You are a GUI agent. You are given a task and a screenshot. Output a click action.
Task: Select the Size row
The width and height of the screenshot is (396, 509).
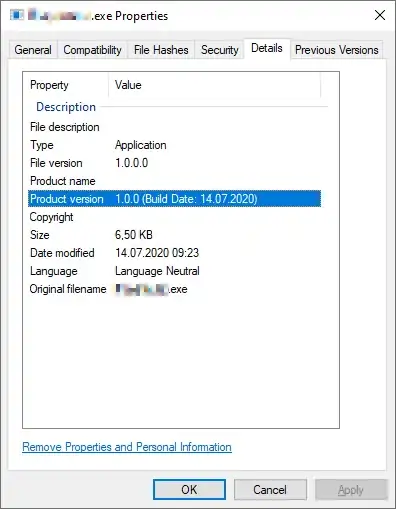174,235
